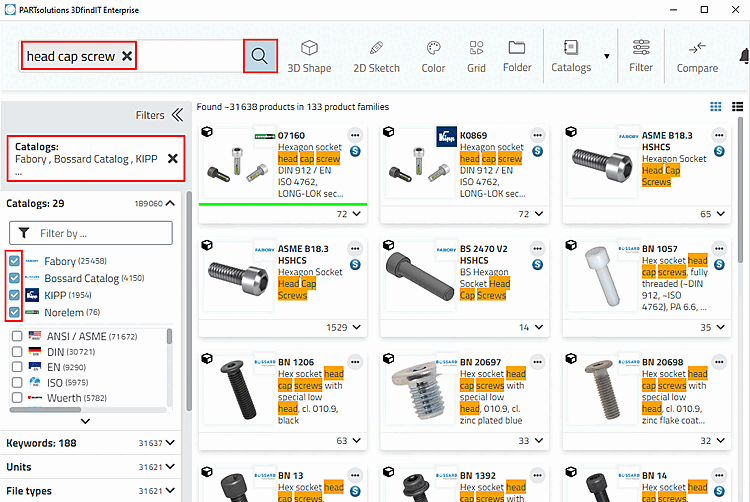Click the 3D cube icon on card BN 20697
750x502 pixels.
(x=388, y=358)
